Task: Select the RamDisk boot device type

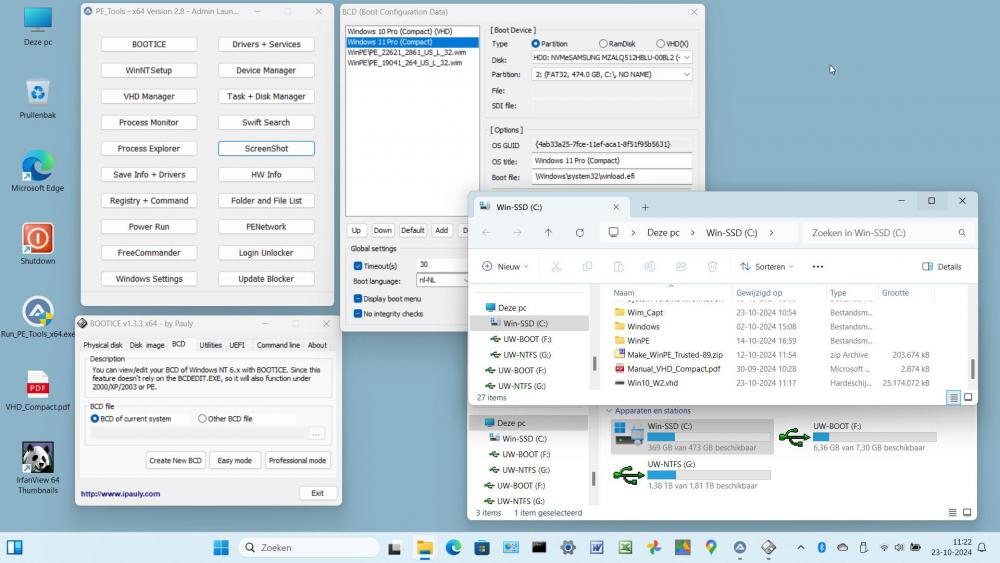Action: (x=603, y=44)
